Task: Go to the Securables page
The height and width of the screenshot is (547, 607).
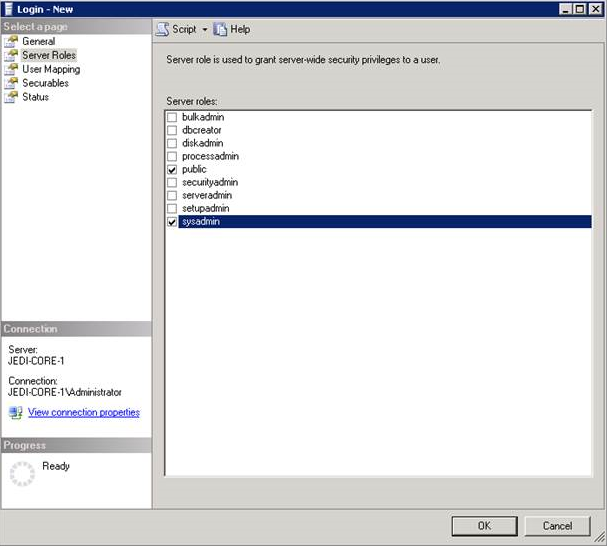Action: click(45, 84)
